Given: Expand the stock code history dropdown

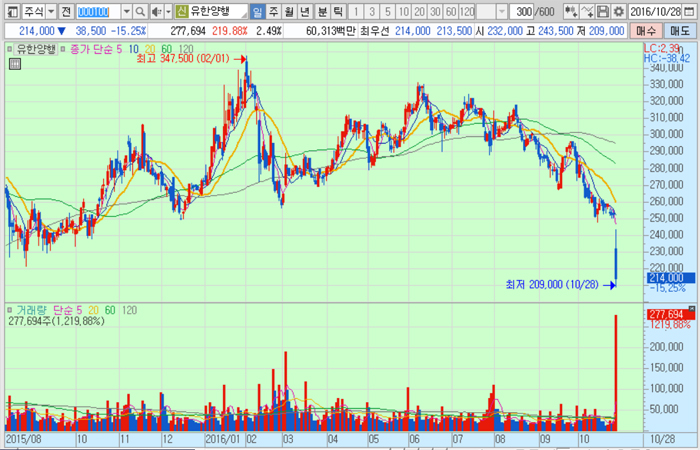Looking at the screenshot, I should point(125,11).
